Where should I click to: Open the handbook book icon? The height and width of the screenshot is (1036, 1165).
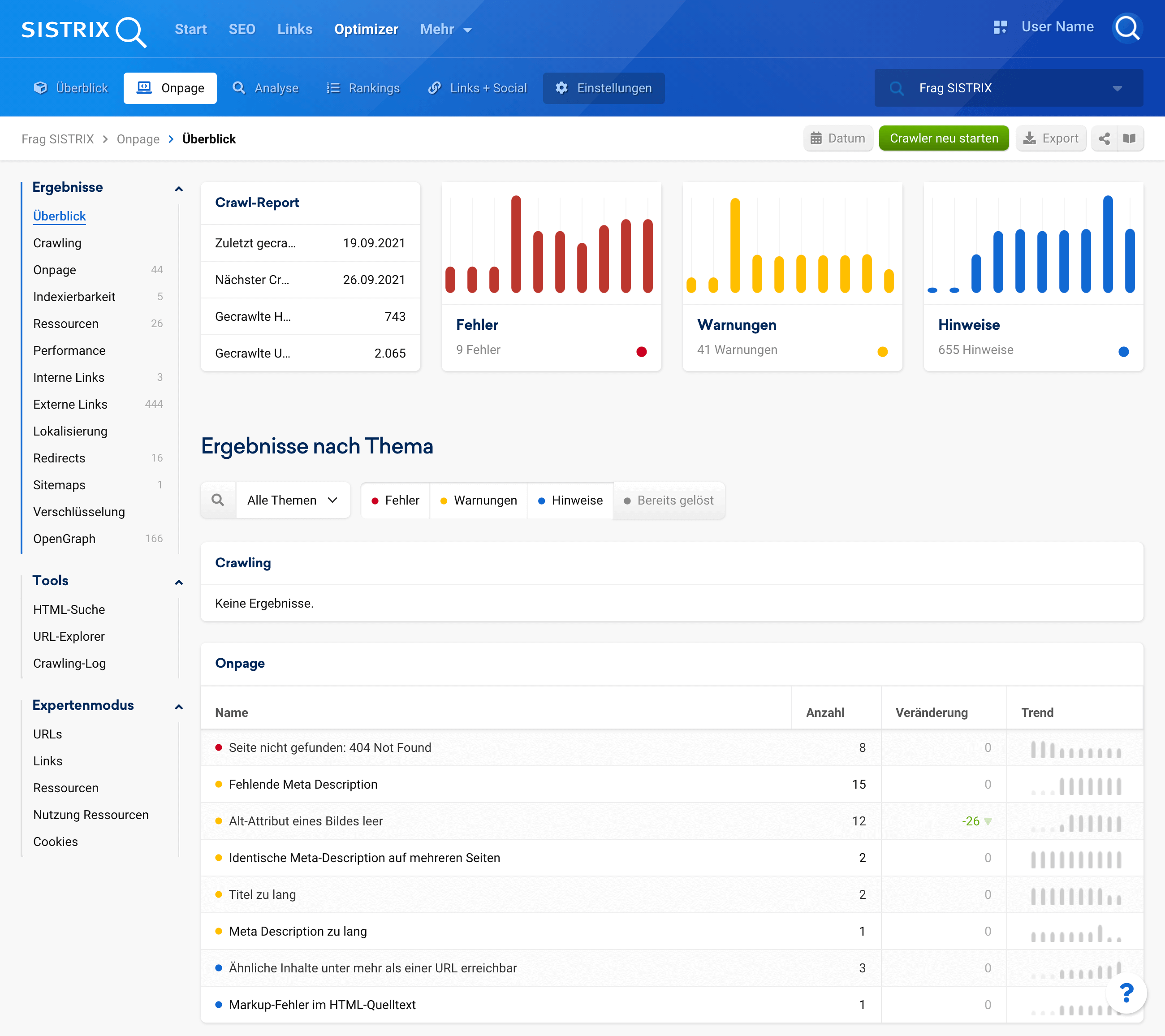pos(1129,138)
